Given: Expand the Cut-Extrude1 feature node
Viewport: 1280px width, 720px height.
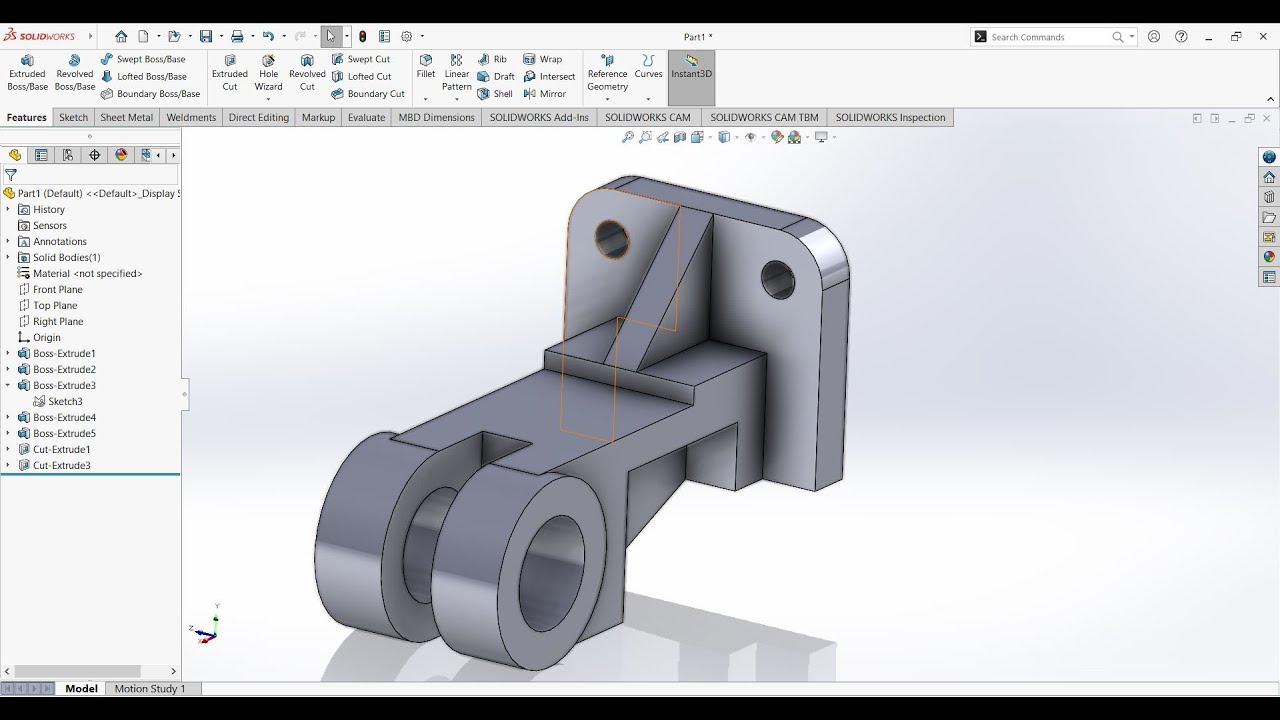Looking at the screenshot, I should click(8, 449).
